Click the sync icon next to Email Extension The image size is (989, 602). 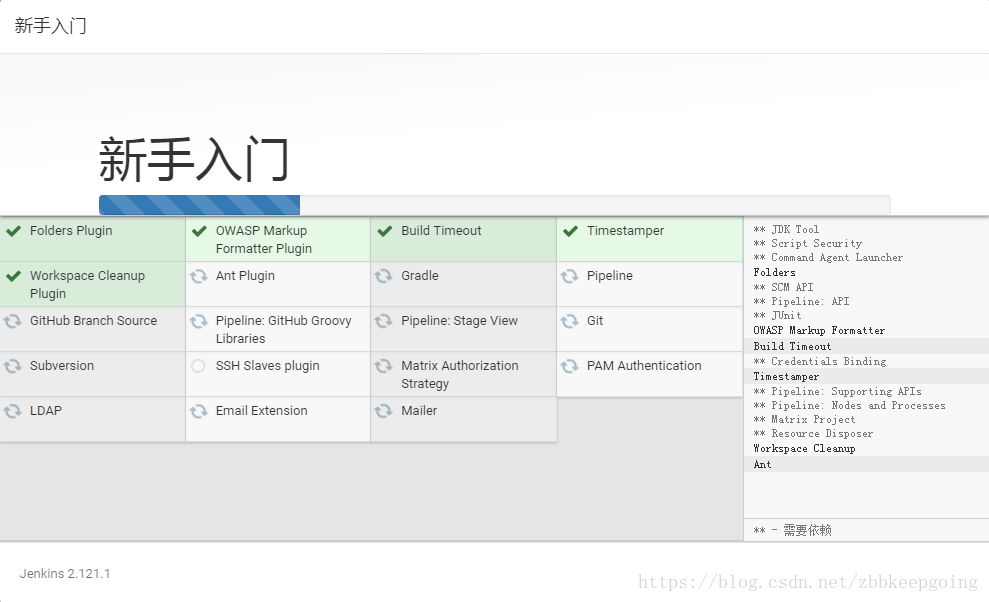point(199,411)
